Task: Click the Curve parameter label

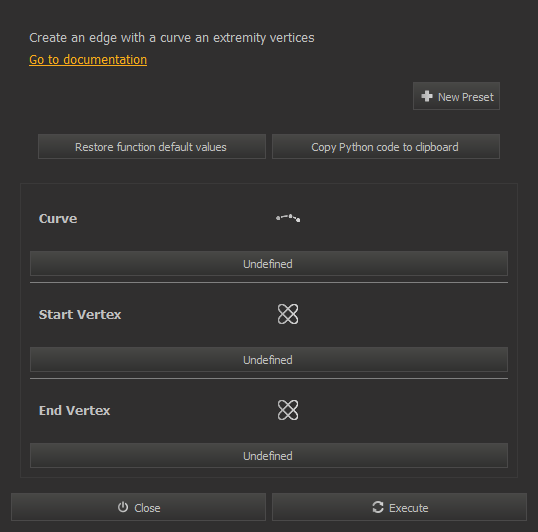Action: point(58,218)
